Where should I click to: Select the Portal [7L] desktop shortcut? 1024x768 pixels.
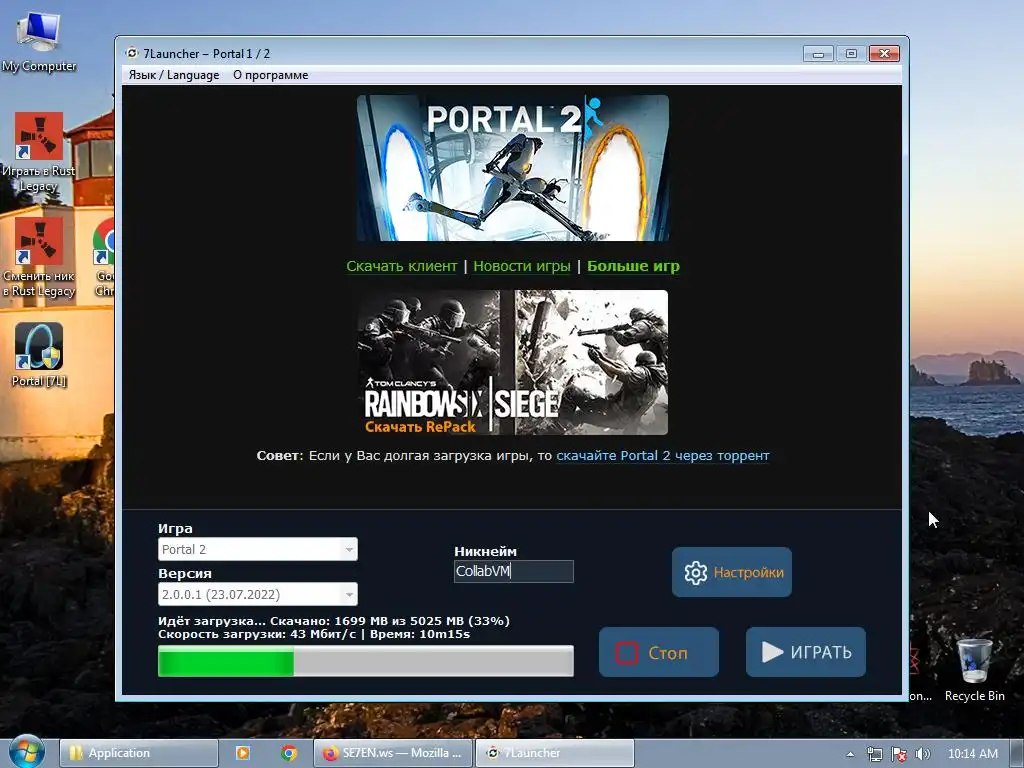(x=39, y=355)
